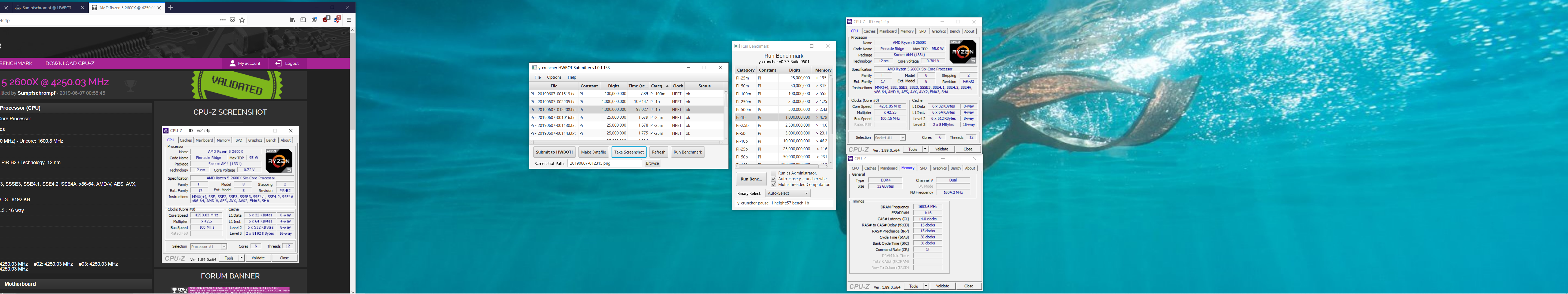Viewport: 1568px width, 294px height.
Task: Expand Tools dropdown arrow in bottom CPU-Z
Action: click(926, 286)
